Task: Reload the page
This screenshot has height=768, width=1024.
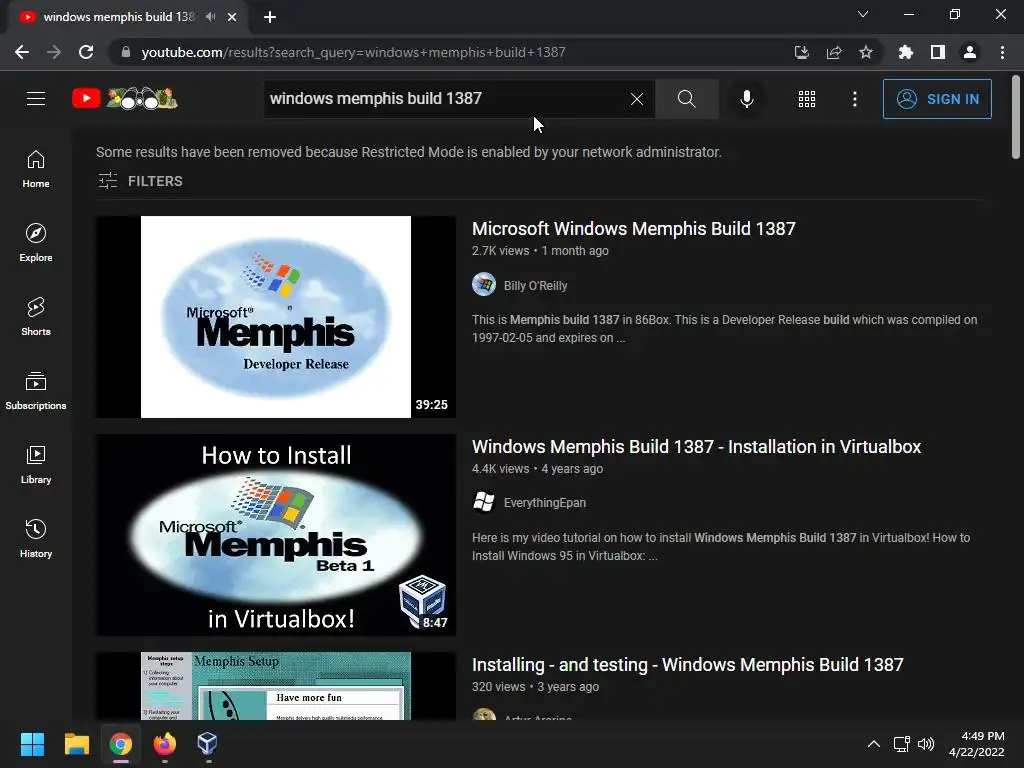Action: (86, 52)
